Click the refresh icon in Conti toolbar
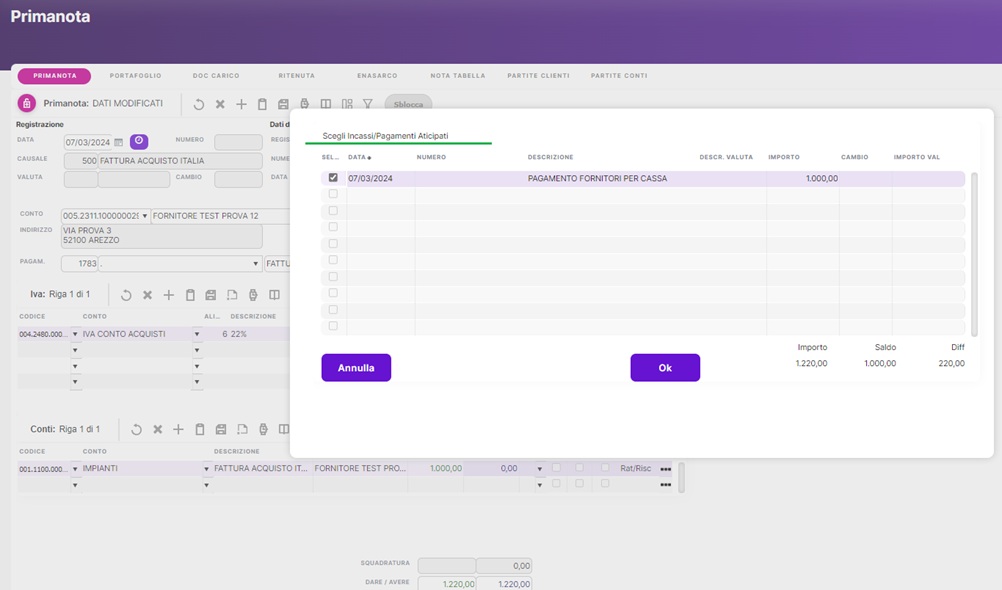Screen dimensions: 1002x590 (x=136, y=430)
